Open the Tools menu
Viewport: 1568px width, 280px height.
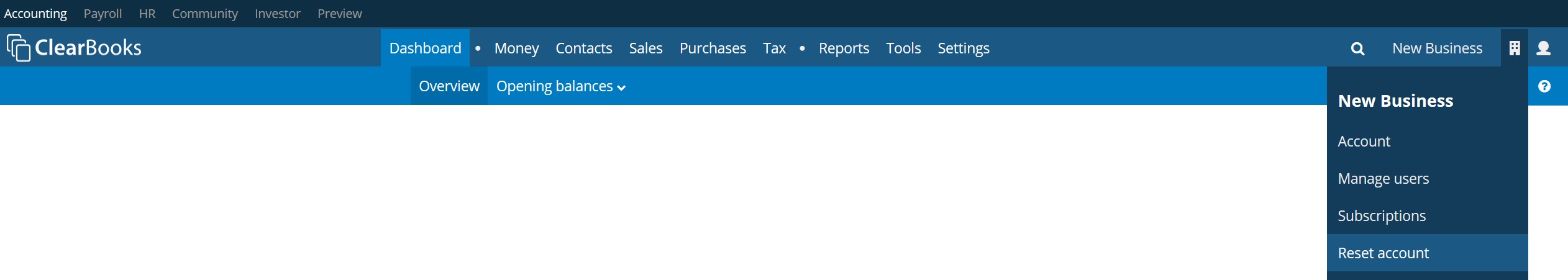point(903,48)
